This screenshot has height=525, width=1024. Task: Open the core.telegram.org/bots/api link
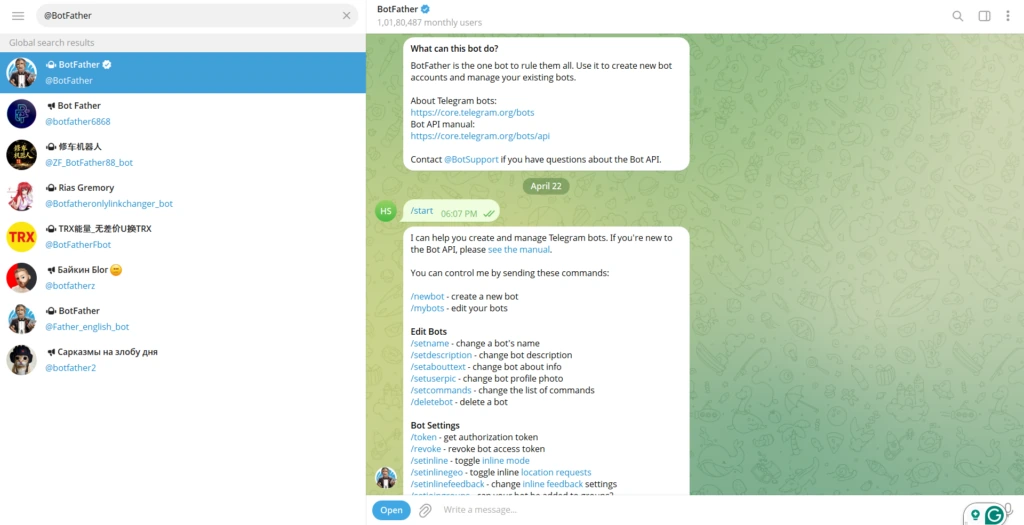tap(480, 136)
